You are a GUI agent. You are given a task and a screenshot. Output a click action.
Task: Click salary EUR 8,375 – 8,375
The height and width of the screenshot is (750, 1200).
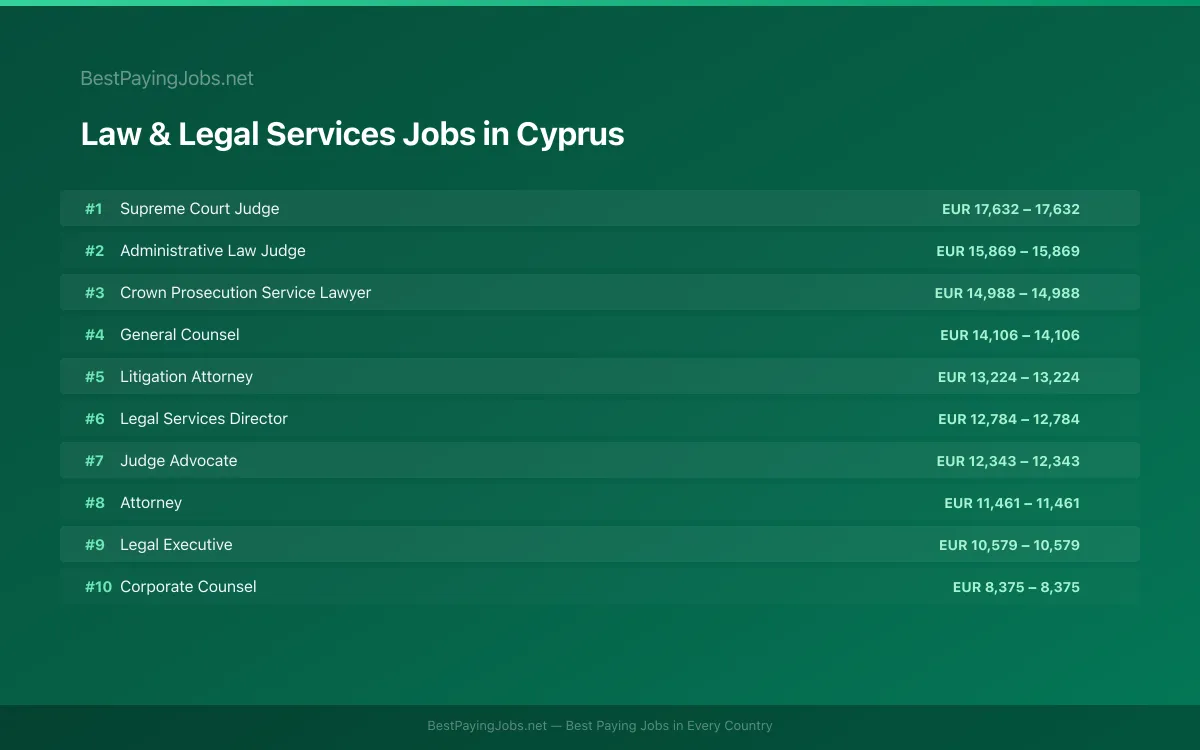(x=1016, y=587)
